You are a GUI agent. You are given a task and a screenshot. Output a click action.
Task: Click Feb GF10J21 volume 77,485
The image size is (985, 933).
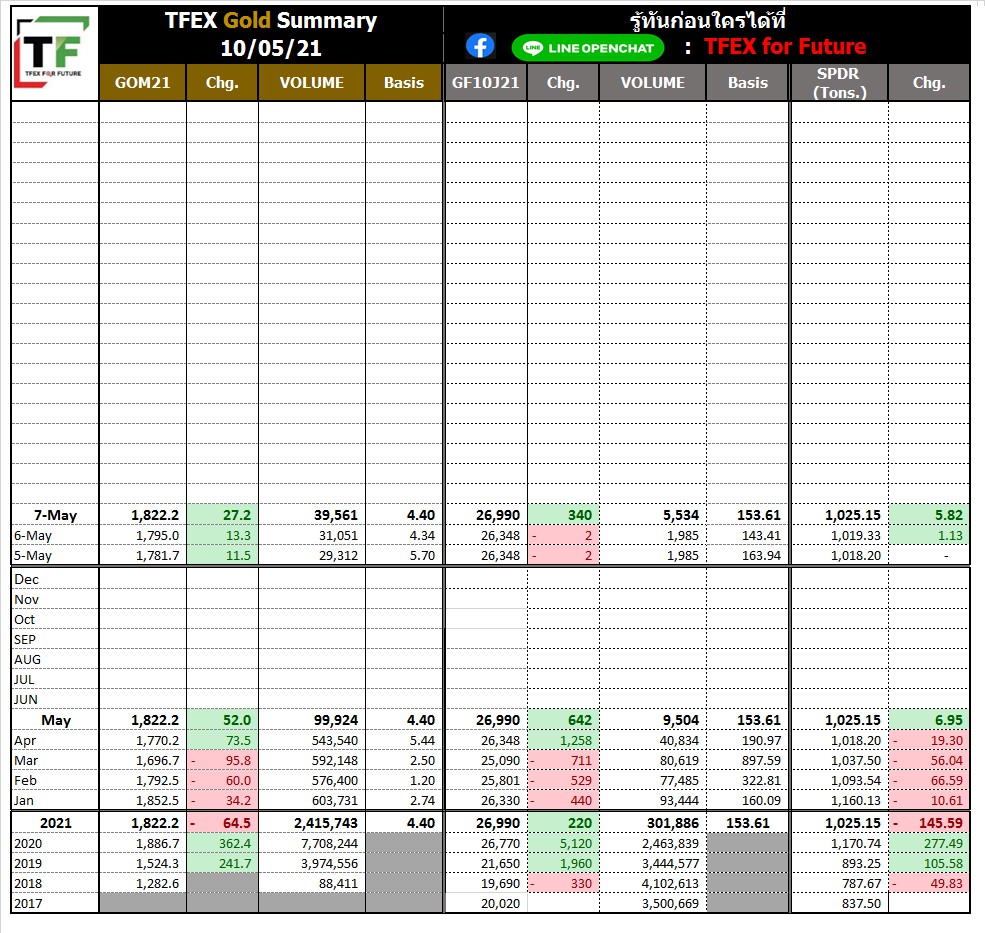[x=679, y=781]
